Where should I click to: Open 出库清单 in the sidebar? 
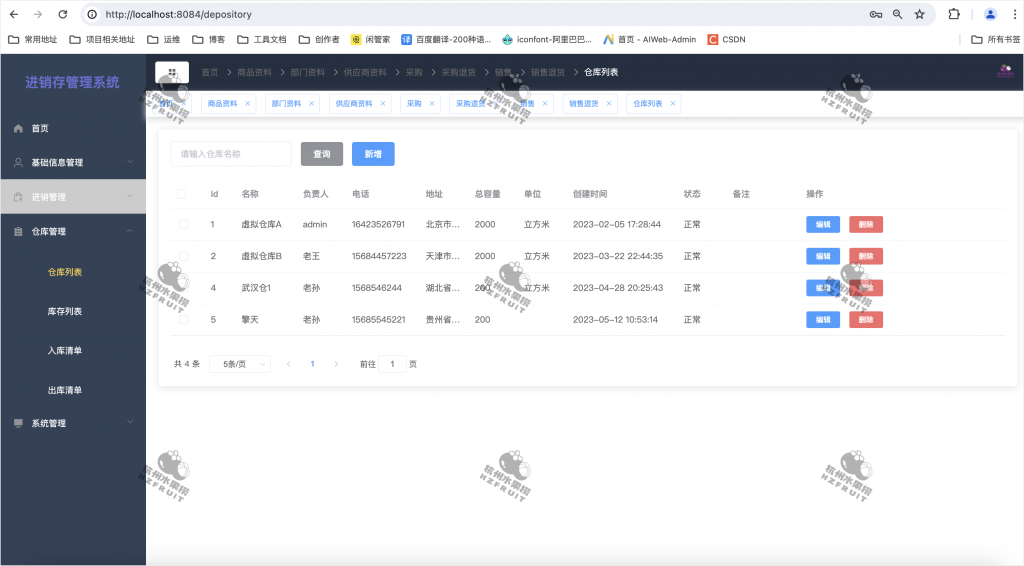[65, 390]
